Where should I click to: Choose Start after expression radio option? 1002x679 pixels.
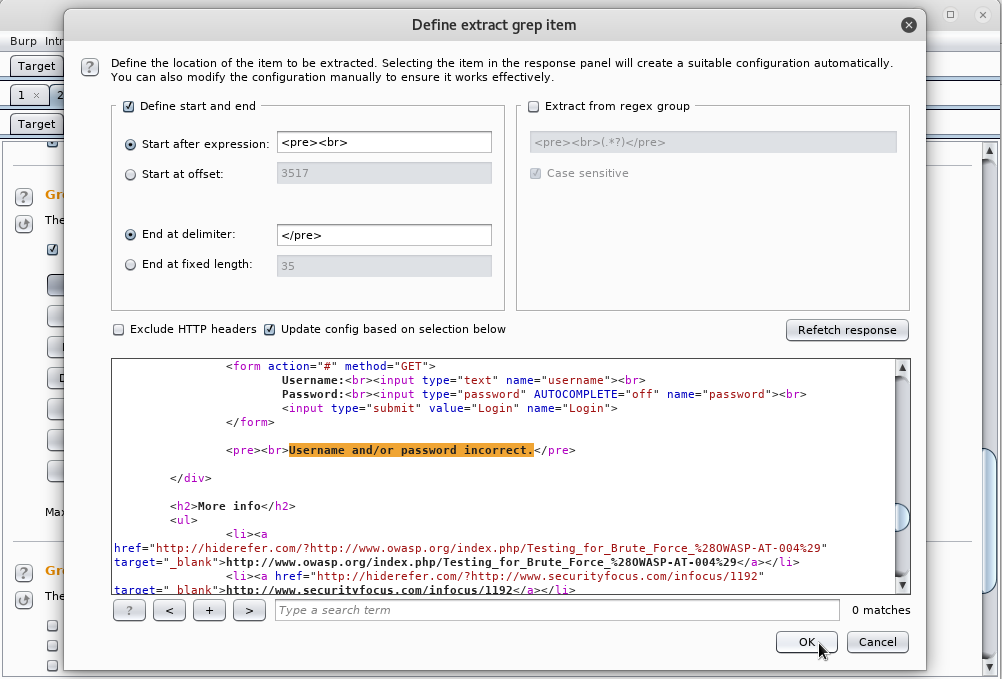(130, 144)
